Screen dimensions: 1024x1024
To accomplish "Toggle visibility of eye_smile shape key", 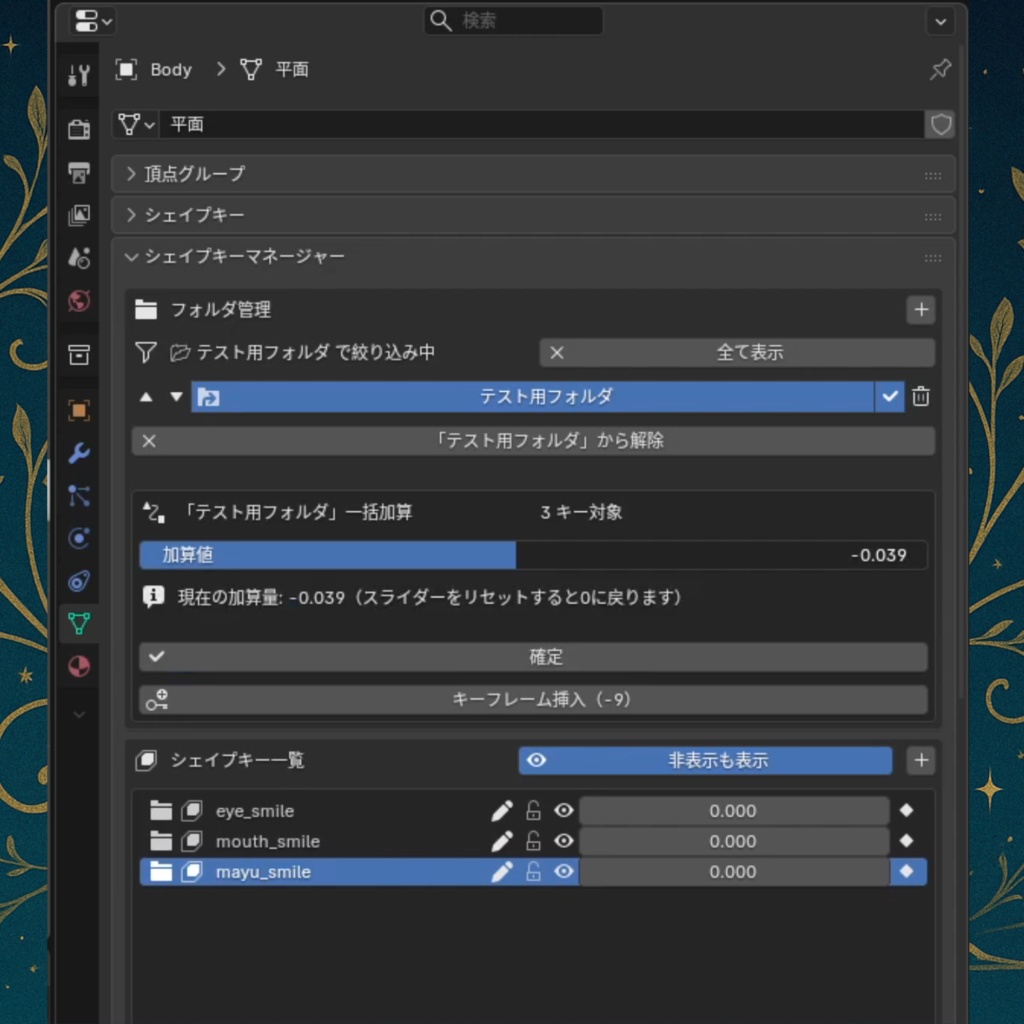I will 563,810.
